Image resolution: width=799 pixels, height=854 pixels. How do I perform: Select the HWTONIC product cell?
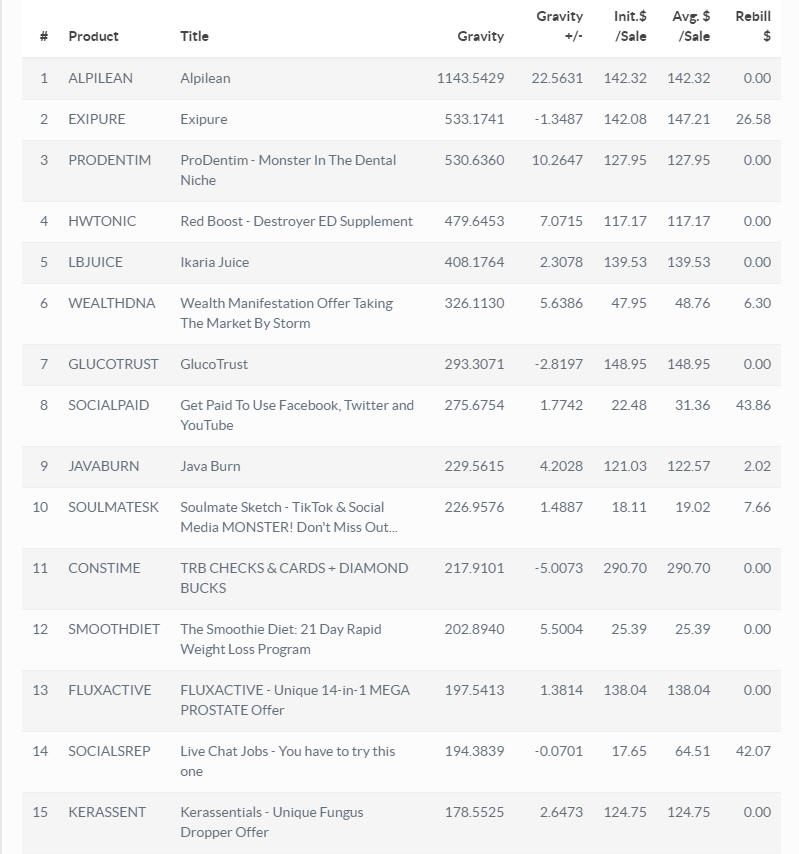coord(102,221)
